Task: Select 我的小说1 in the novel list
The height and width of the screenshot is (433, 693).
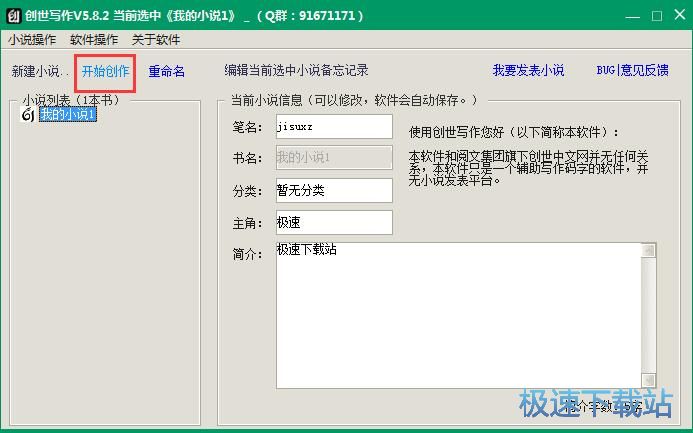Action: pyautogui.click(x=68, y=114)
